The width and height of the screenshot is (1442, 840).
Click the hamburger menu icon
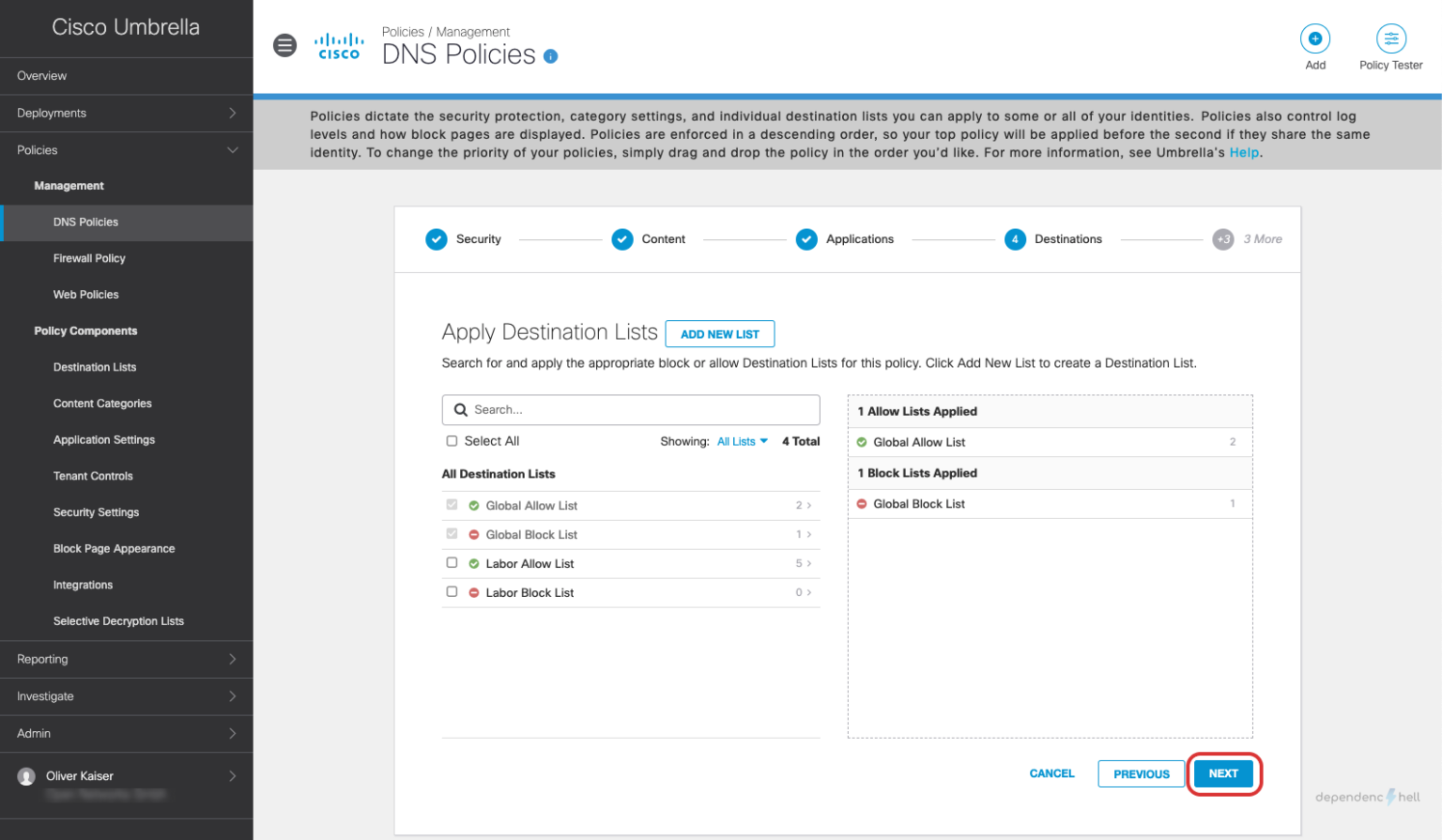(284, 45)
